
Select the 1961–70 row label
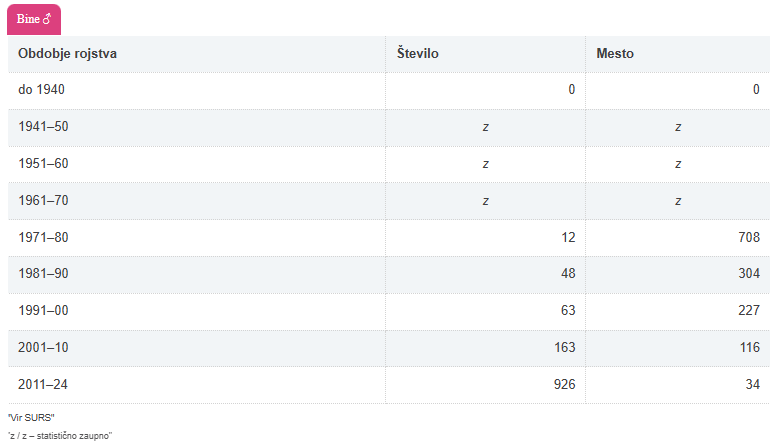[43, 200]
